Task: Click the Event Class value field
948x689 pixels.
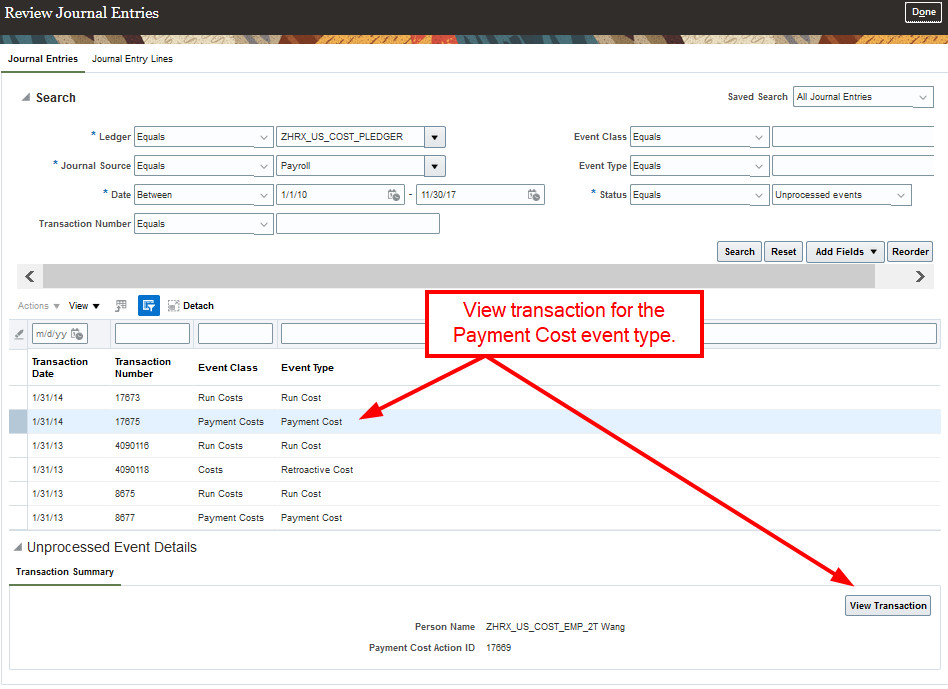Action: coord(853,137)
